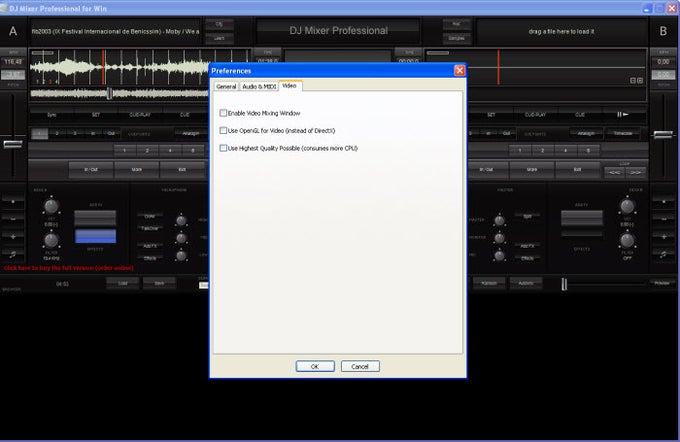
Task: Click deck A plus pitch bend button
Action: coord(13,237)
